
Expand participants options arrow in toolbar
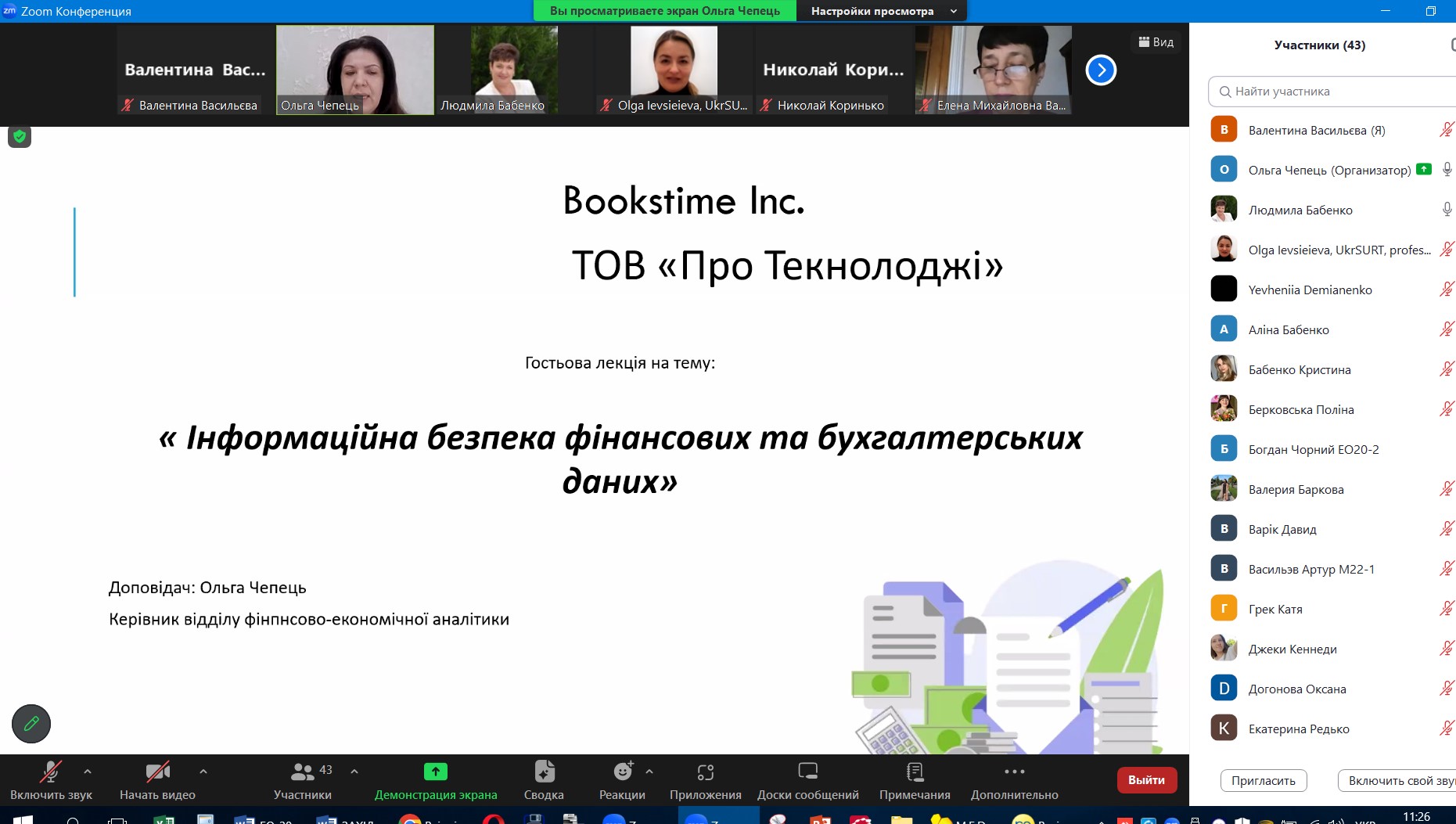(x=354, y=772)
